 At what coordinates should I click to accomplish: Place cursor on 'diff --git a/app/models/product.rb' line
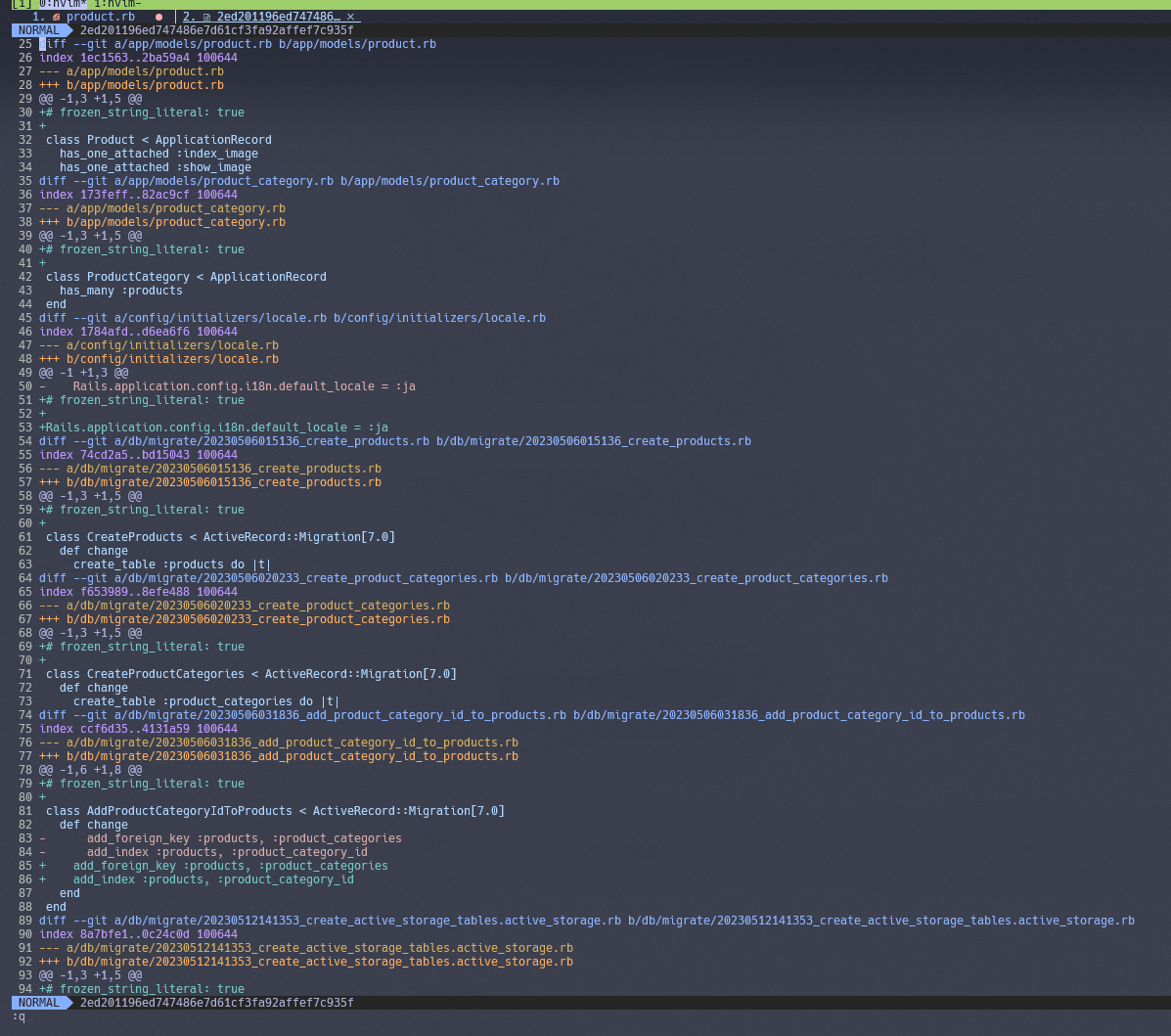click(x=238, y=44)
